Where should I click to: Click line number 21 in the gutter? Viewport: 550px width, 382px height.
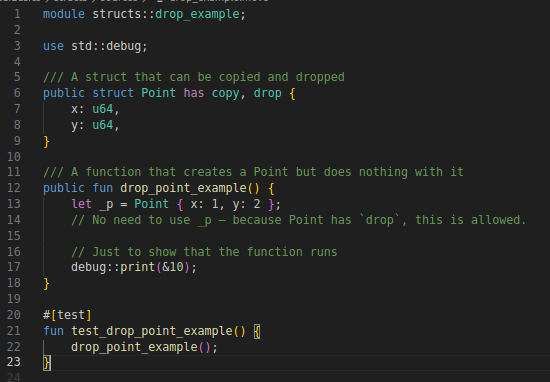click(x=14, y=331)
